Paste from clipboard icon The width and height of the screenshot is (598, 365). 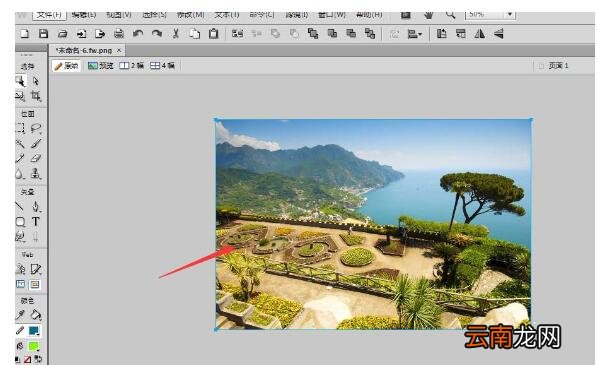214,34
